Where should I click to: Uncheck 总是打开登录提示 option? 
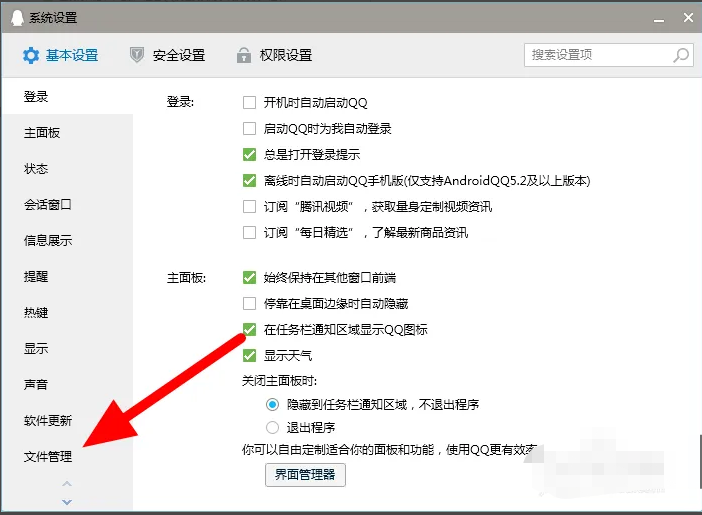(x=250, y=155)
